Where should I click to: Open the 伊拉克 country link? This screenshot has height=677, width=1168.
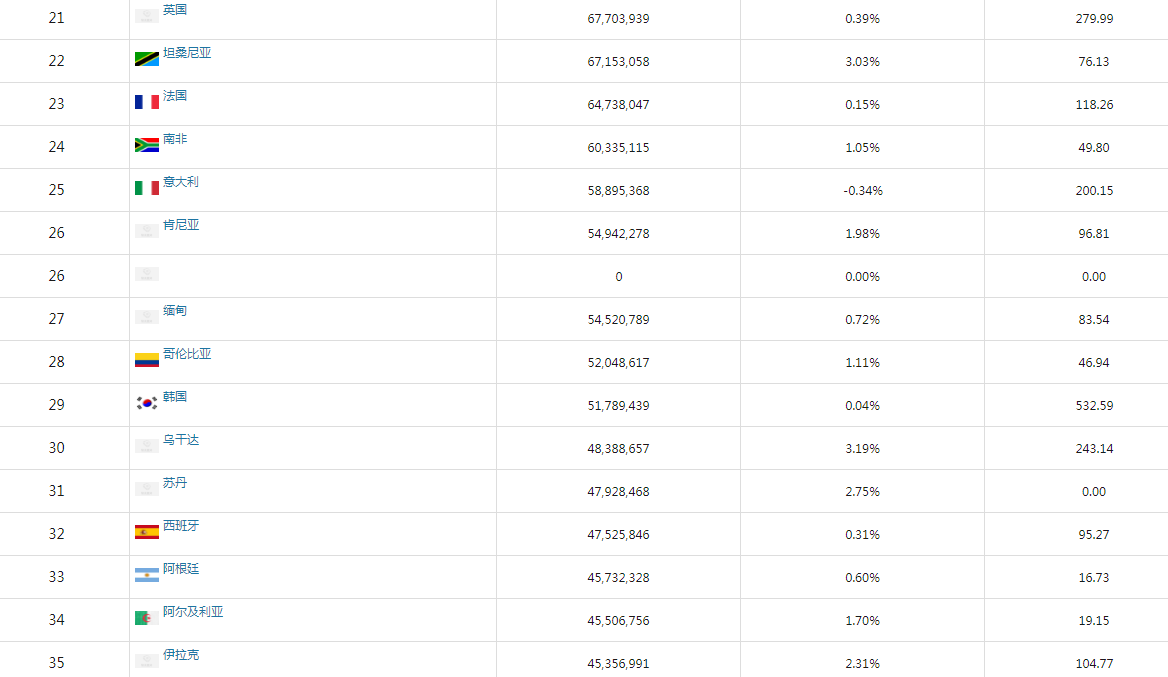click(x=181, y=655)
